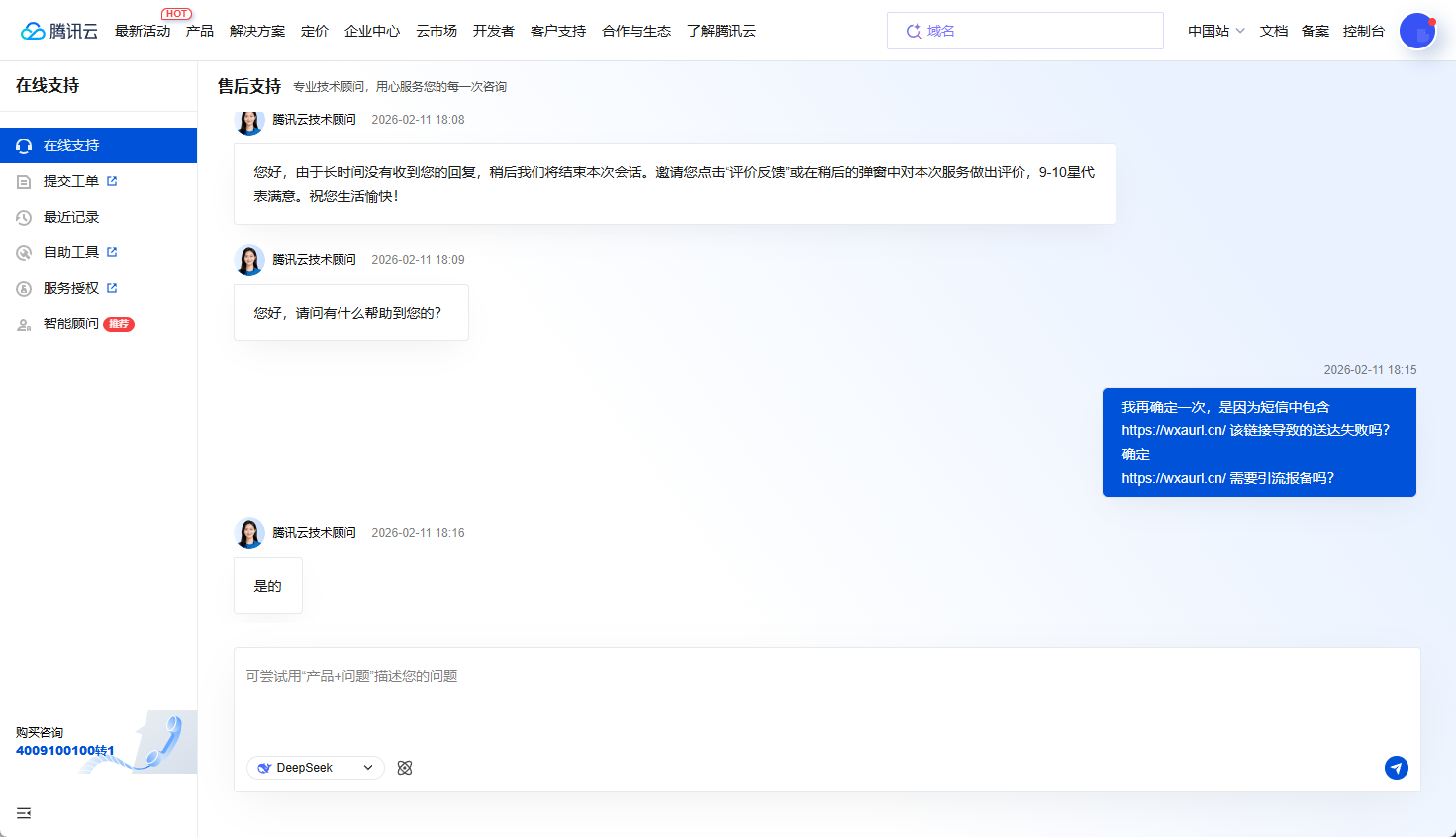Click the Tencent Cloud logo

point(59,31)
